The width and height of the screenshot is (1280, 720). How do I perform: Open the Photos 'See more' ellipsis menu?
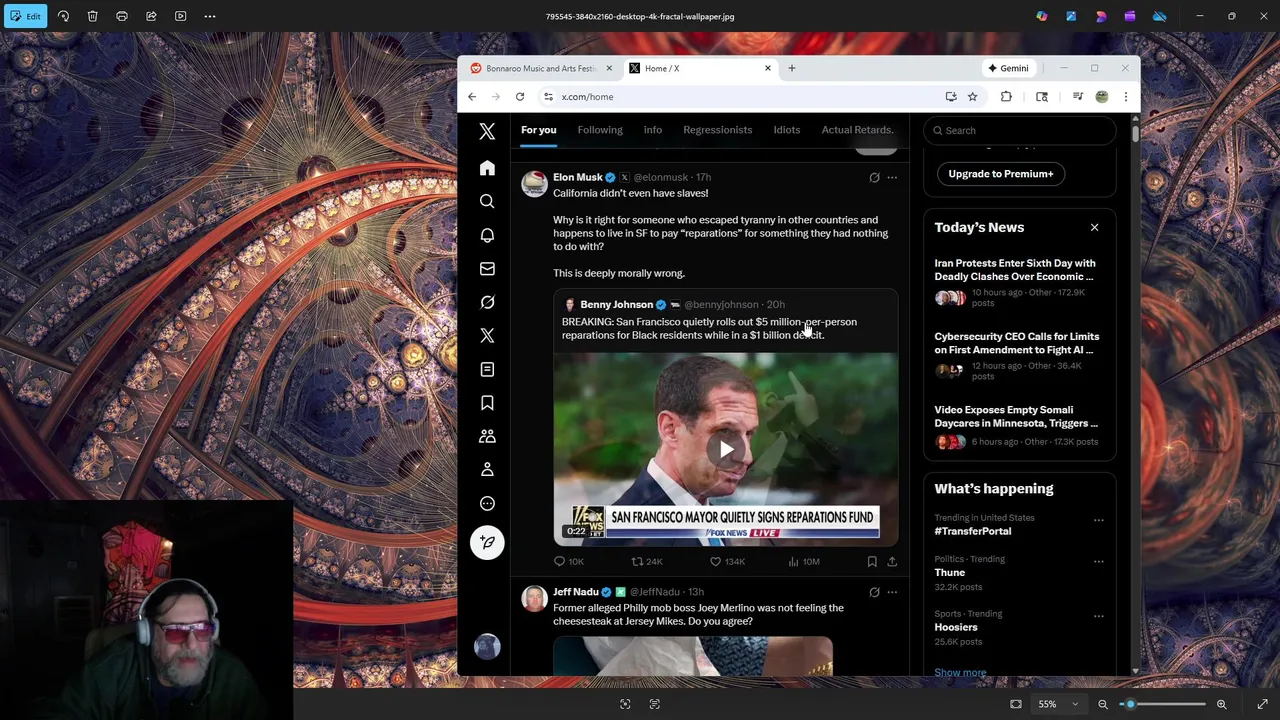[x=210, y=16]
